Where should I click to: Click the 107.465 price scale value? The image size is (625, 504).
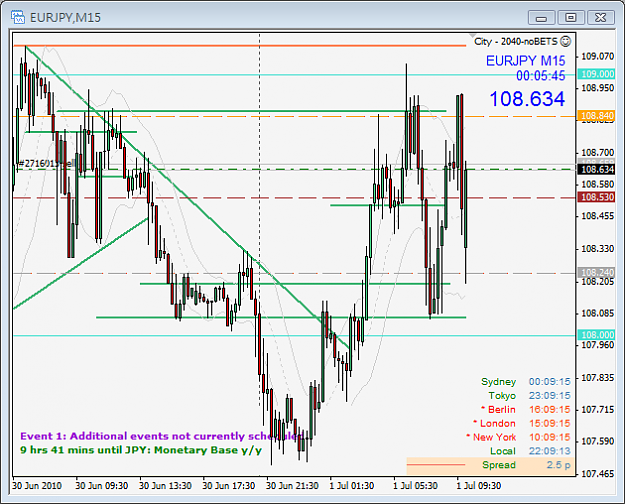597,474
